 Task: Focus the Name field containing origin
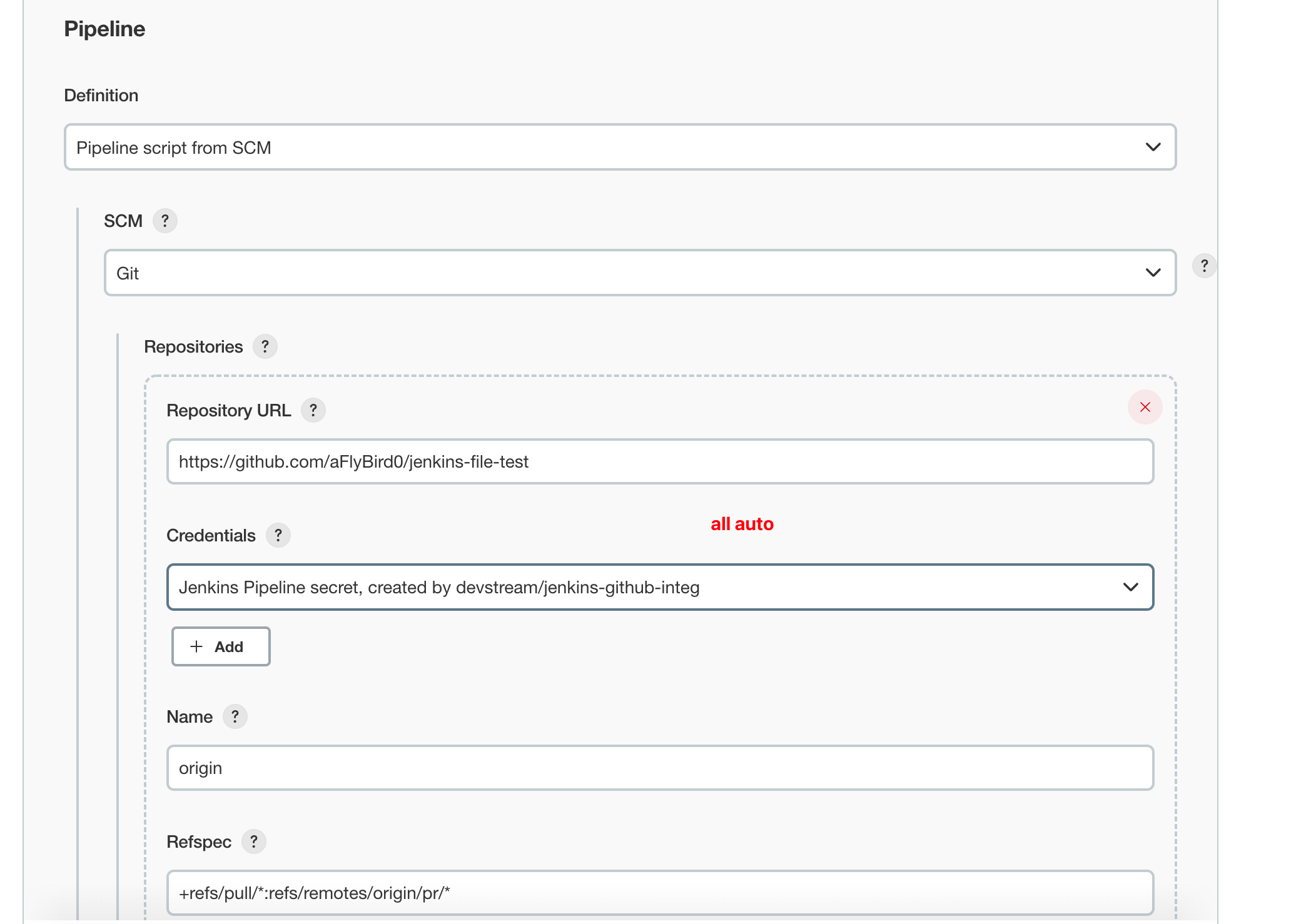(660, 768)
